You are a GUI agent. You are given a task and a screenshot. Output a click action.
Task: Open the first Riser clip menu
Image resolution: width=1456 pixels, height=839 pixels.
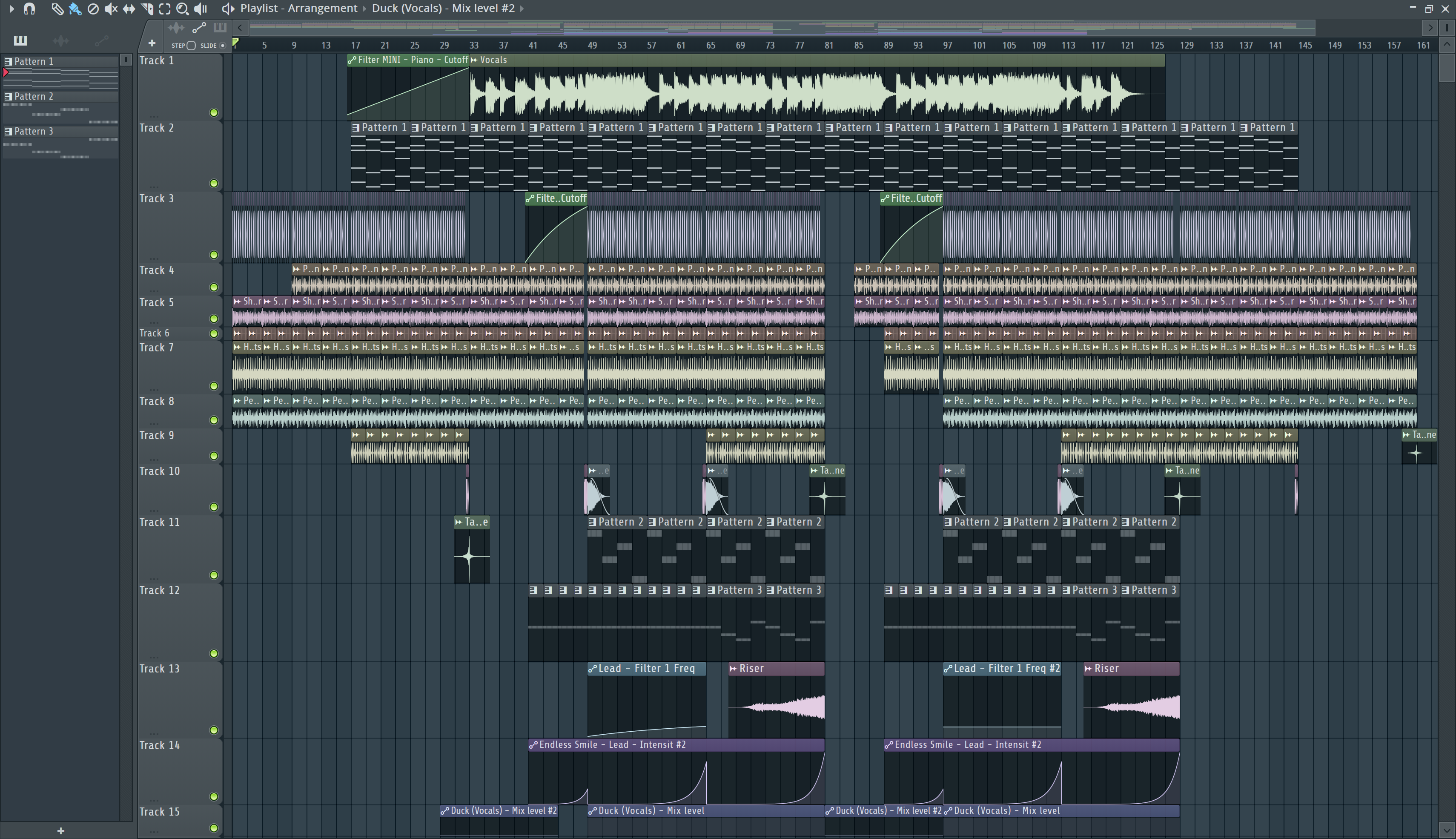point(733,669)
